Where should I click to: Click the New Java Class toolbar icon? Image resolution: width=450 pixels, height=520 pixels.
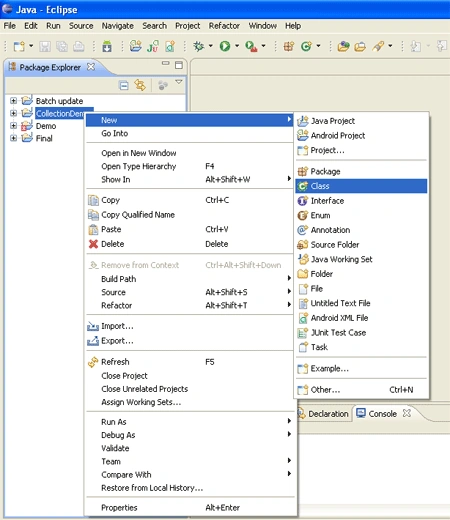point(306,46)
